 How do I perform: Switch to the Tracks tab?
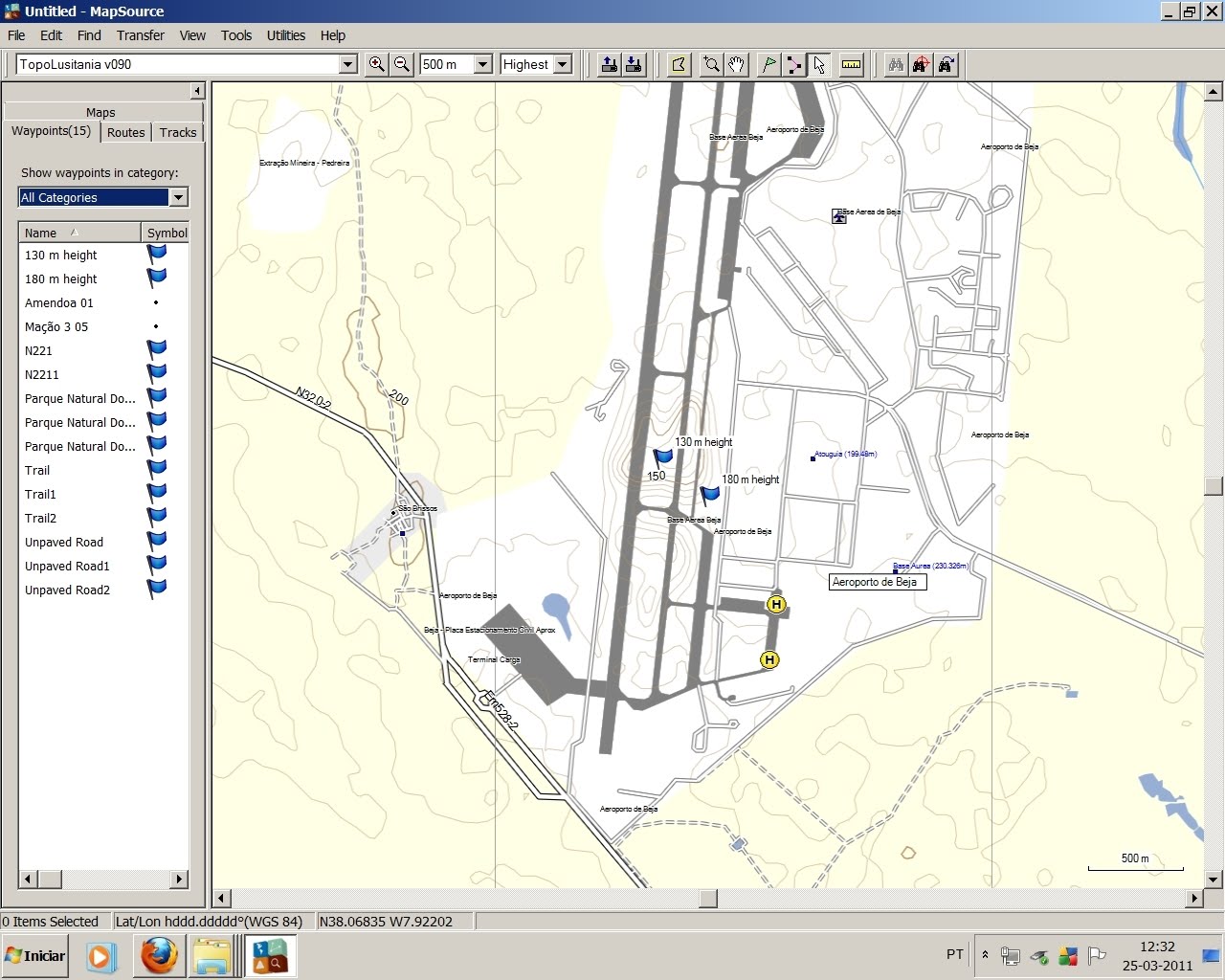[x=178, y=133]
